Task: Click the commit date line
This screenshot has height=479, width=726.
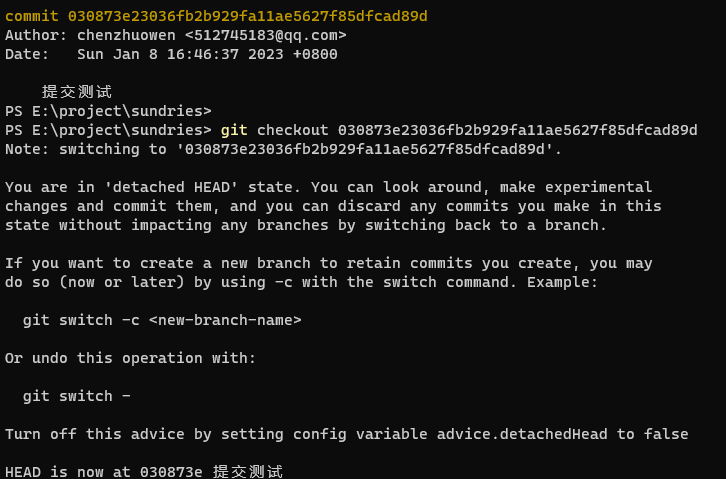Action: 170,54
